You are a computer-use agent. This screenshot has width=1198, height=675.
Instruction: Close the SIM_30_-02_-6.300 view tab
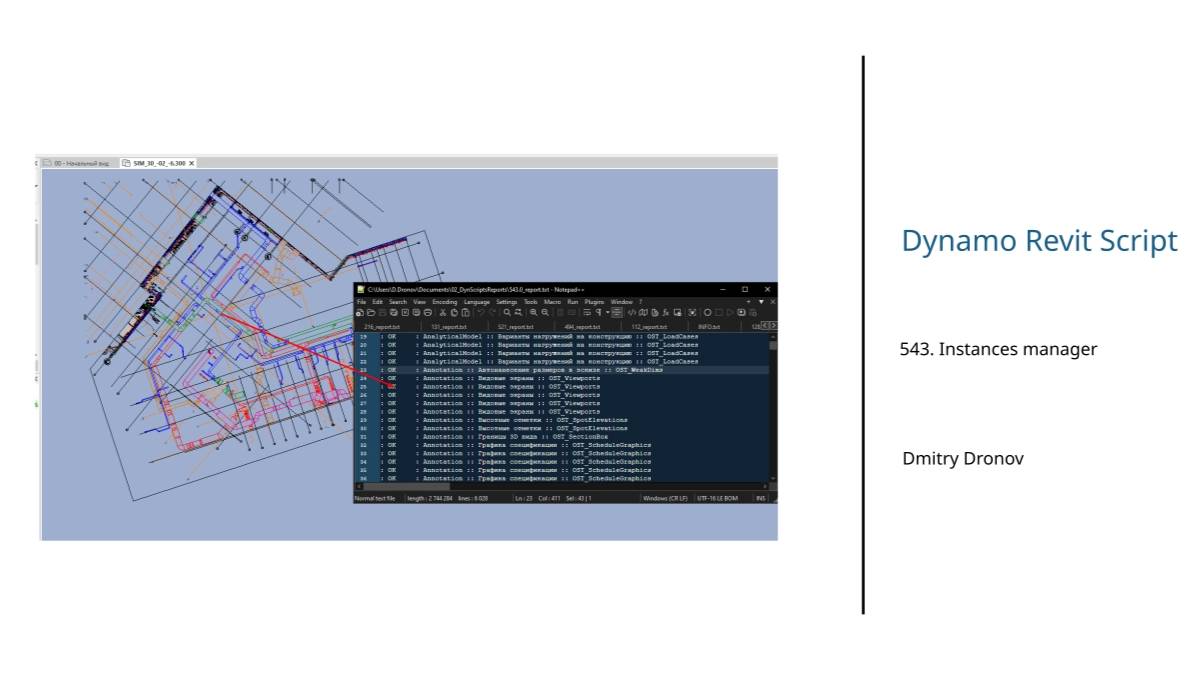[x=192, y=163]
